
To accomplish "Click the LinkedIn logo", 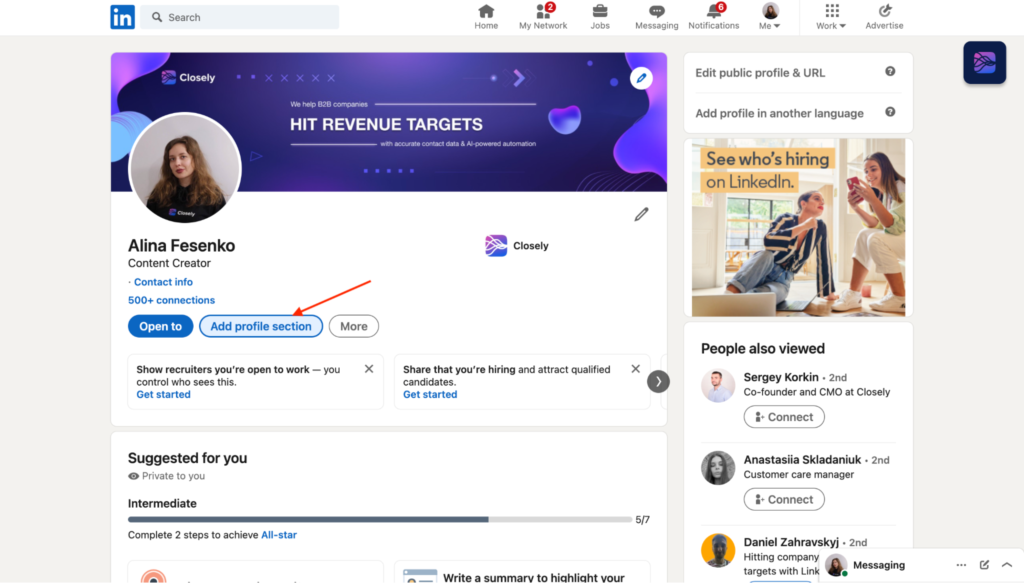I will [x=122, y=16].
